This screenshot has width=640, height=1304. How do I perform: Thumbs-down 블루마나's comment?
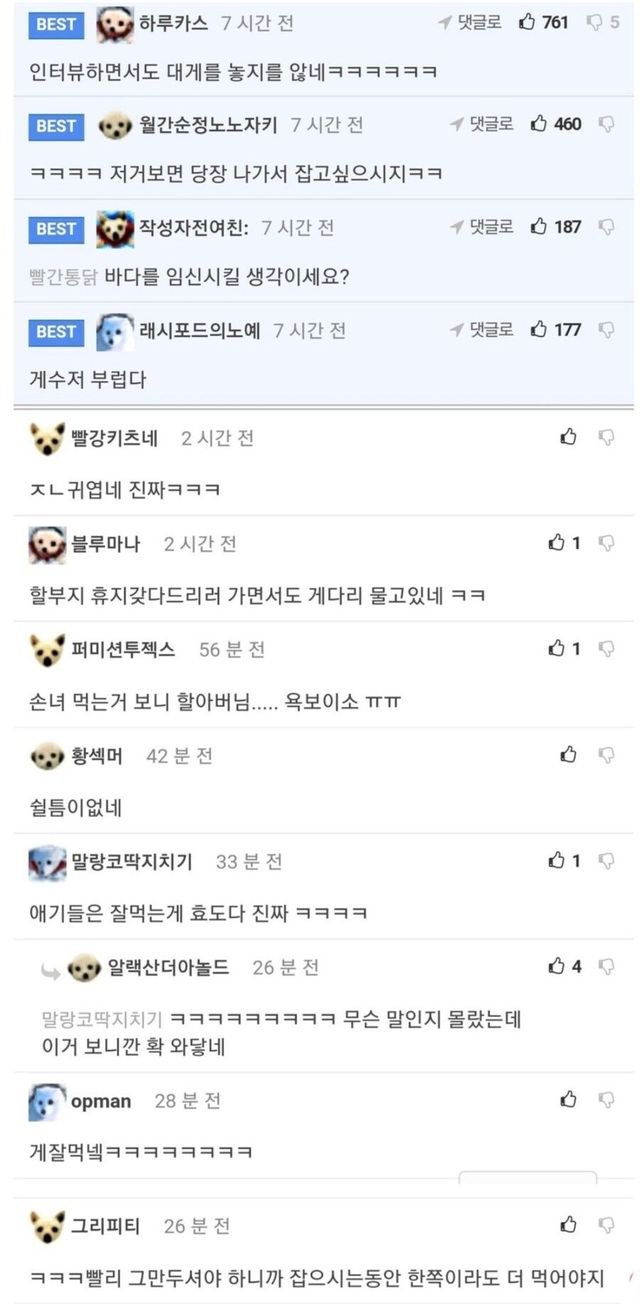coord(606,543)
